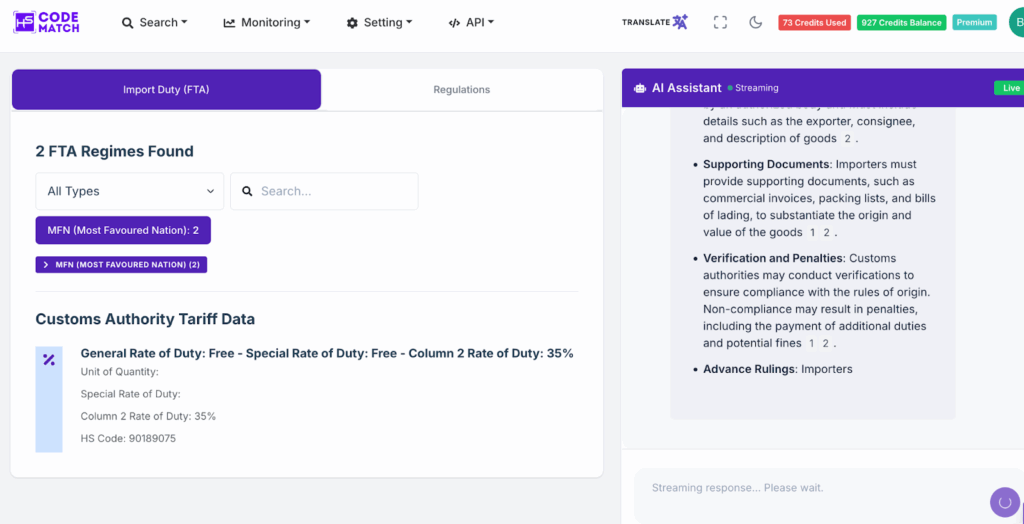
Task: Click the robot icon in AI Assistant header
Action: (640, 88)
